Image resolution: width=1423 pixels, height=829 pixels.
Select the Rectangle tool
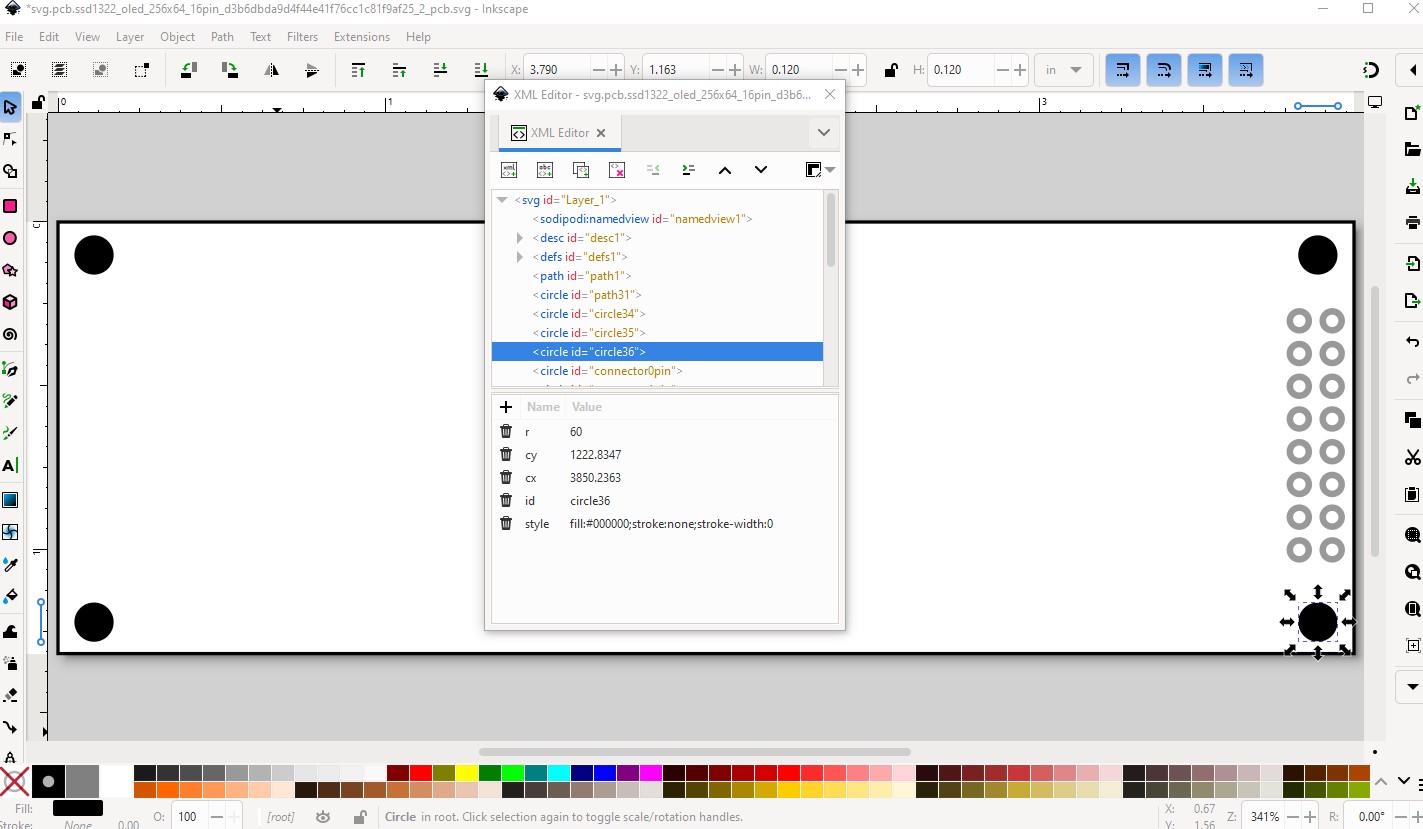(x=10, y=206)
